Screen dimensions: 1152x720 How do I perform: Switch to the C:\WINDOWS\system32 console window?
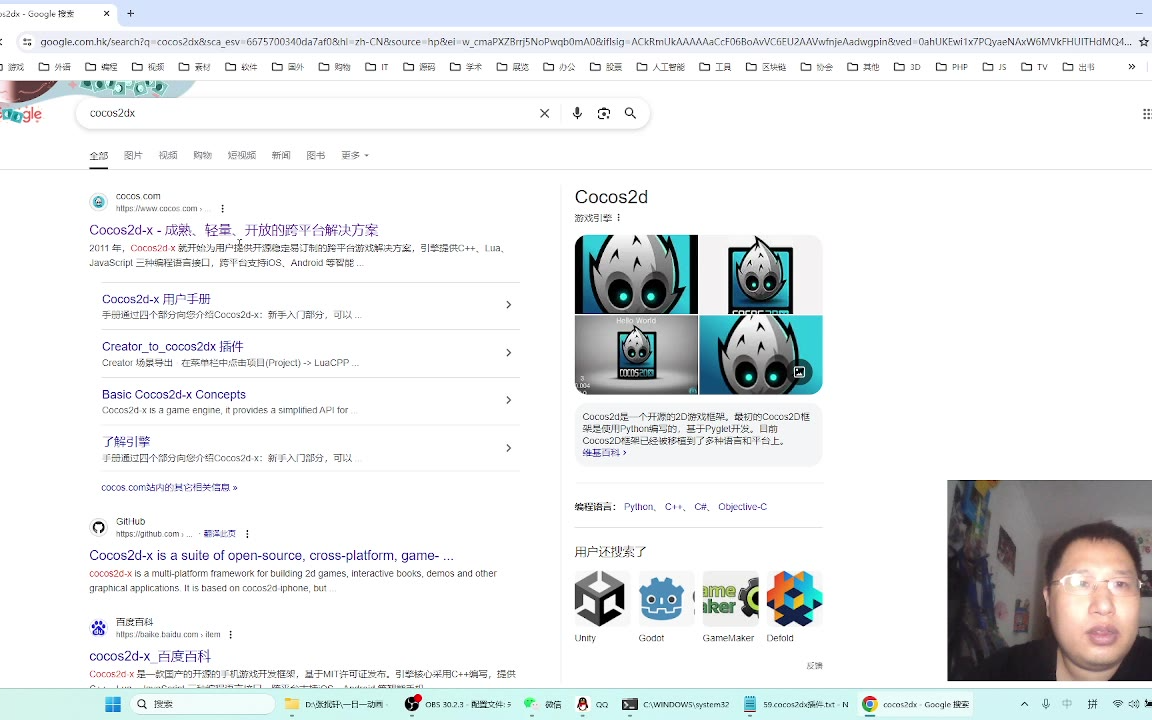(675, 704)
